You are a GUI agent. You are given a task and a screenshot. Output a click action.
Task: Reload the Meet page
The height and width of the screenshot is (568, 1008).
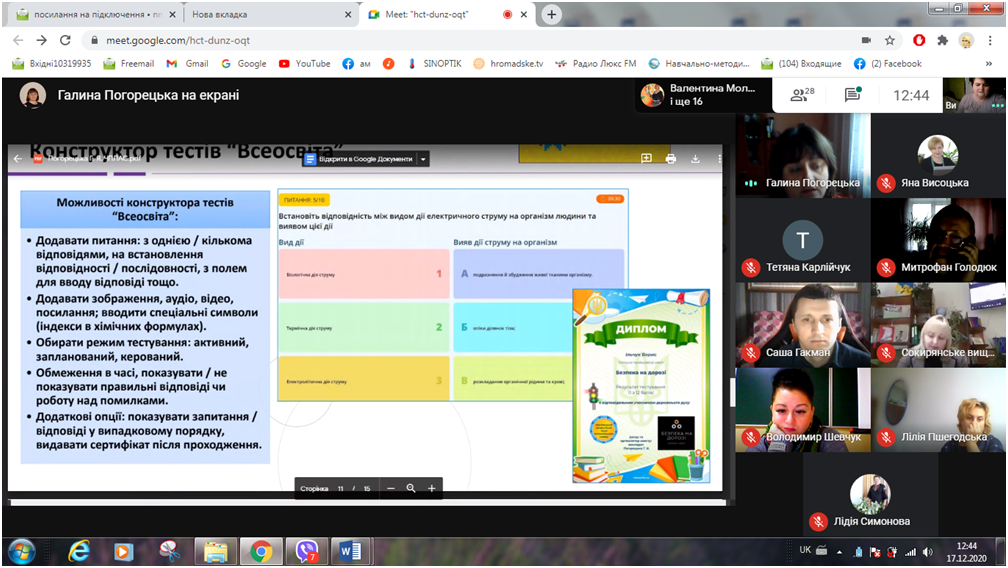pos(65,40)
